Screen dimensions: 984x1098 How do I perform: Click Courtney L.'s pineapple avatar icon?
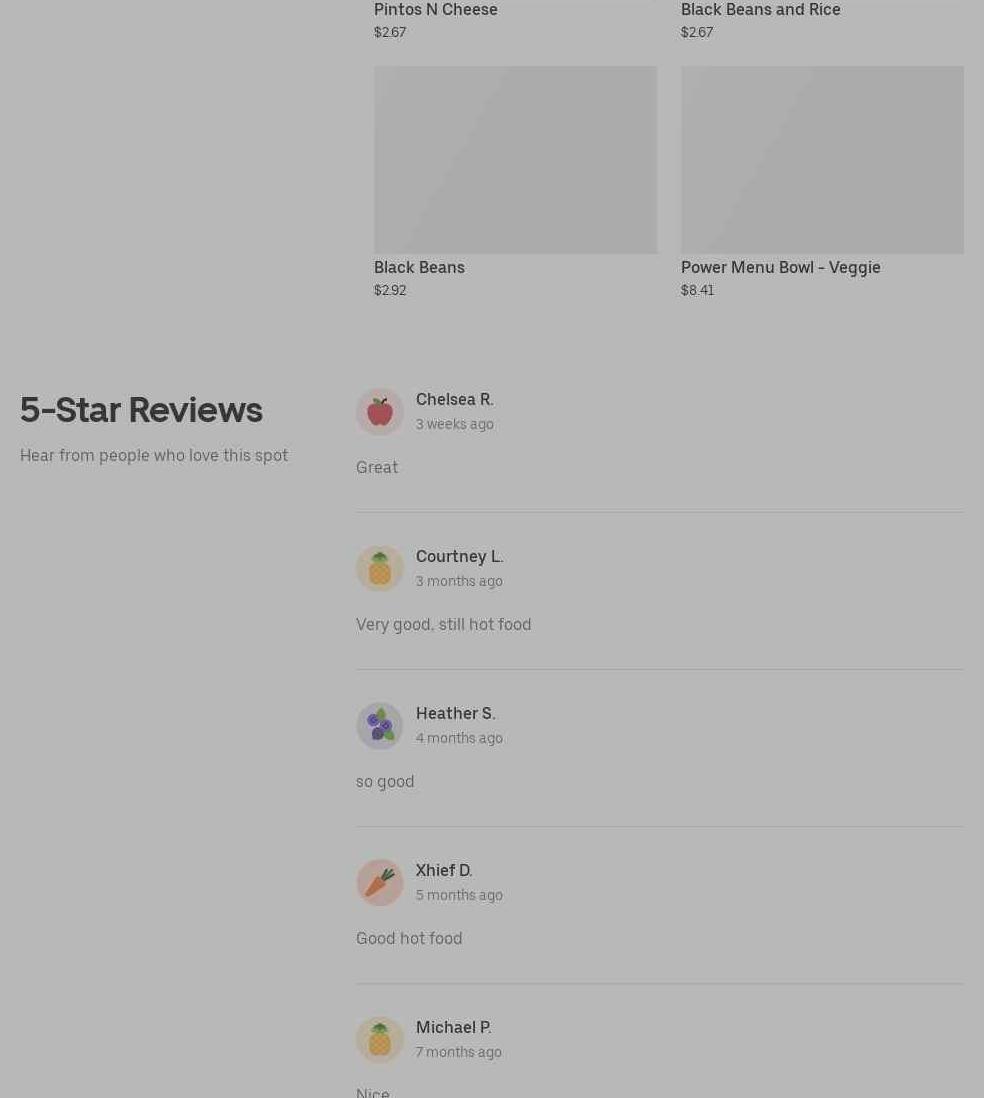[380, 569]
